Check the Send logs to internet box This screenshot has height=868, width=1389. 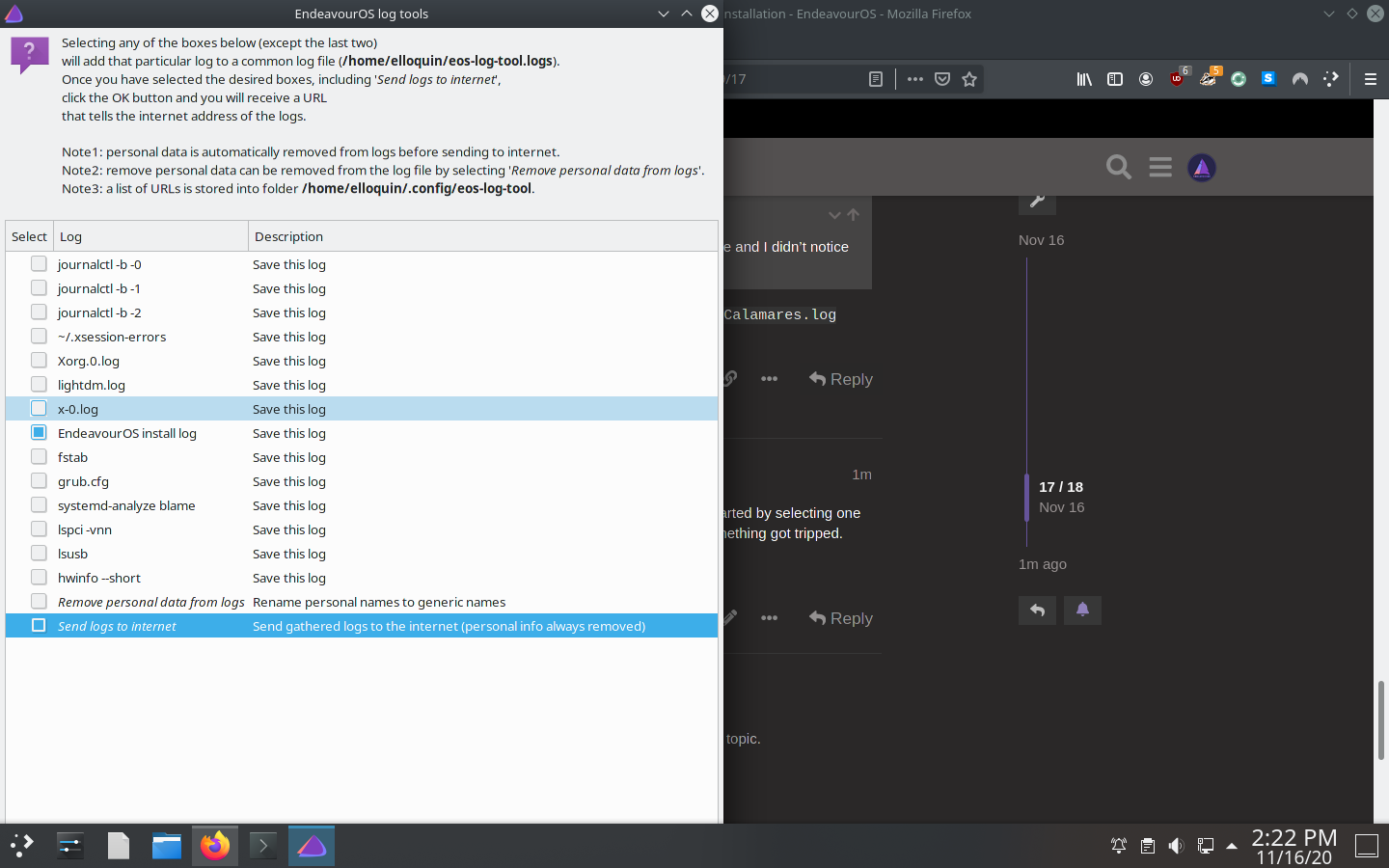[39, 625]
